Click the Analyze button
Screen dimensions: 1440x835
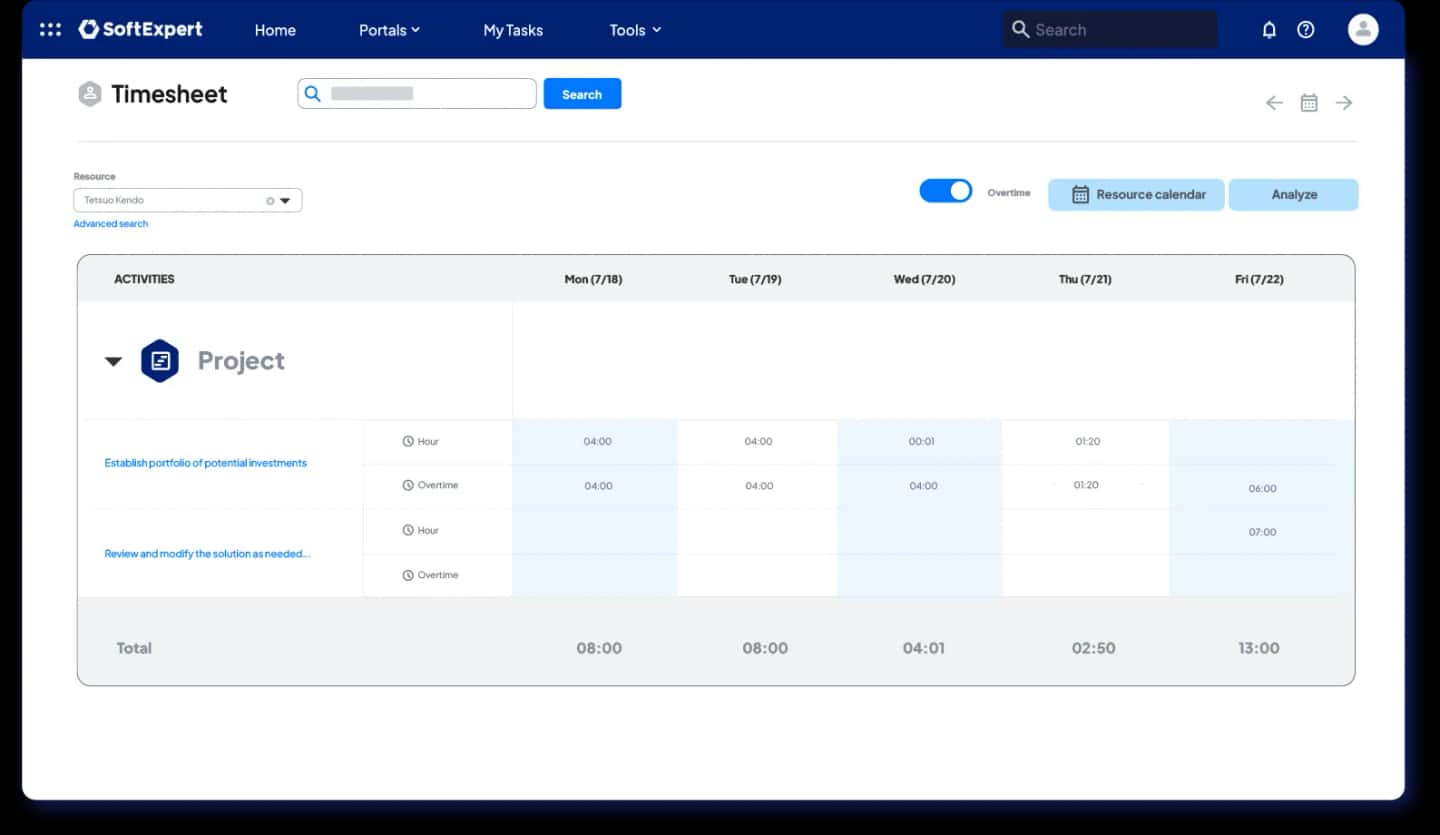tap(1294, 195)
